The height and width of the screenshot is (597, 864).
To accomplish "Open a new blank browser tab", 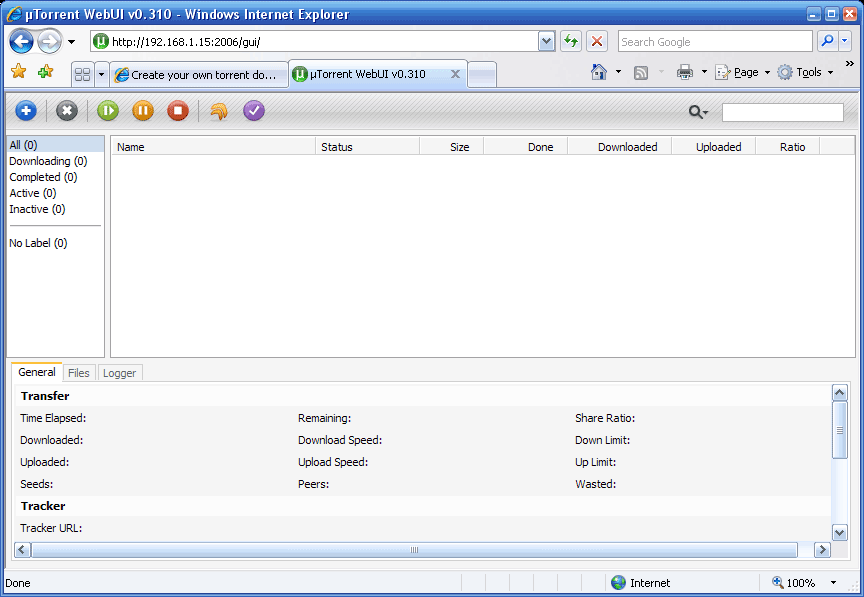I will (x=482, y=74).
